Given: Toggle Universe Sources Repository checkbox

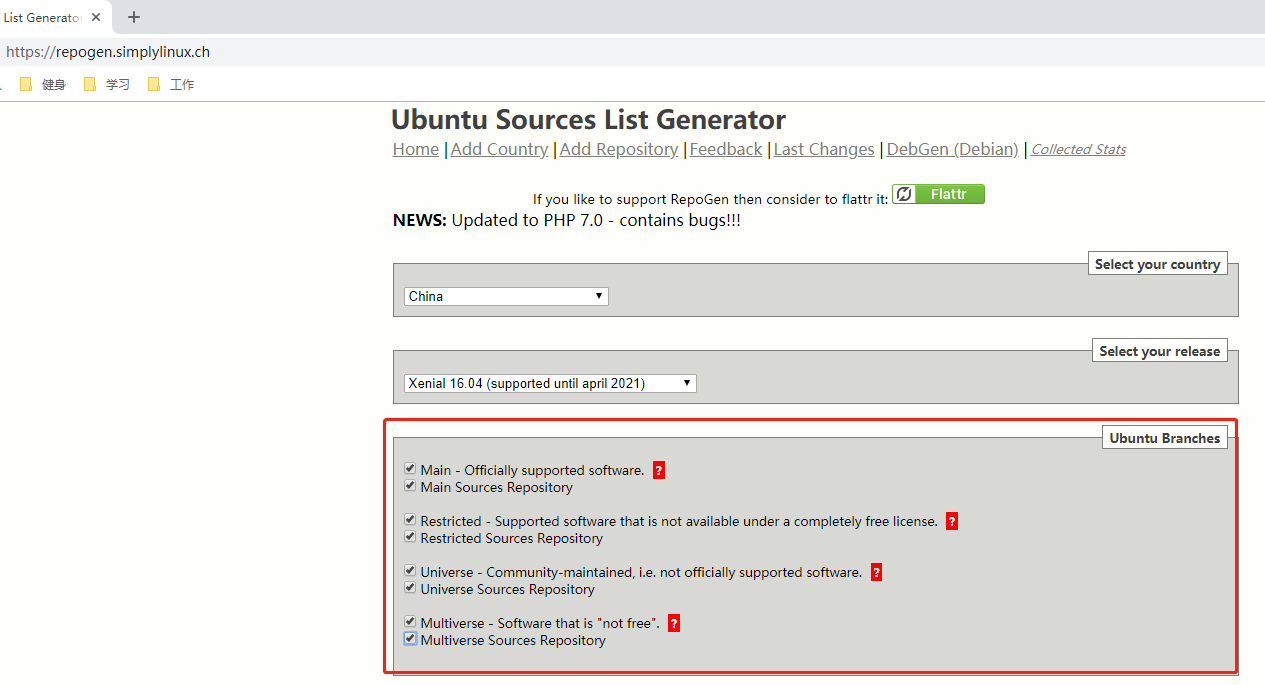Looking at the screenshot, I should tap(410, 587).
